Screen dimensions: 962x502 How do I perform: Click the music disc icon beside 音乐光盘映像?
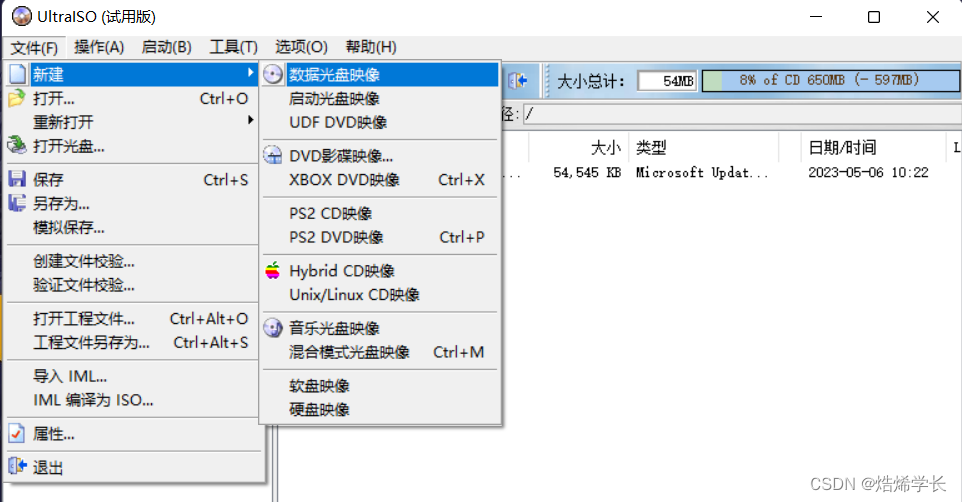(273, 328)
